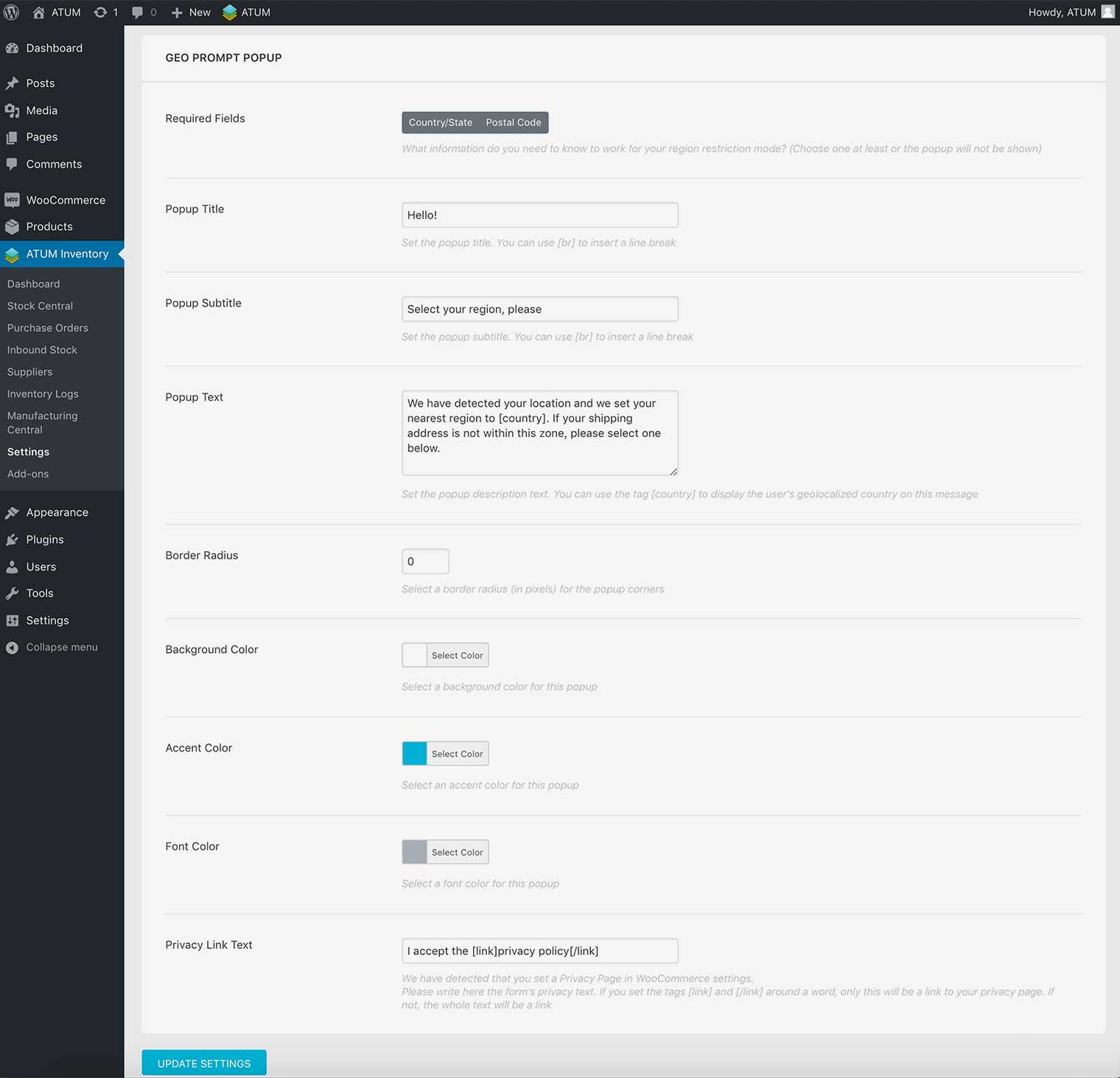The width and height of the screenshot is (1120, 1078).
Task: Click the blue Accent Color swatch
Action: click(x=414, y=753)
